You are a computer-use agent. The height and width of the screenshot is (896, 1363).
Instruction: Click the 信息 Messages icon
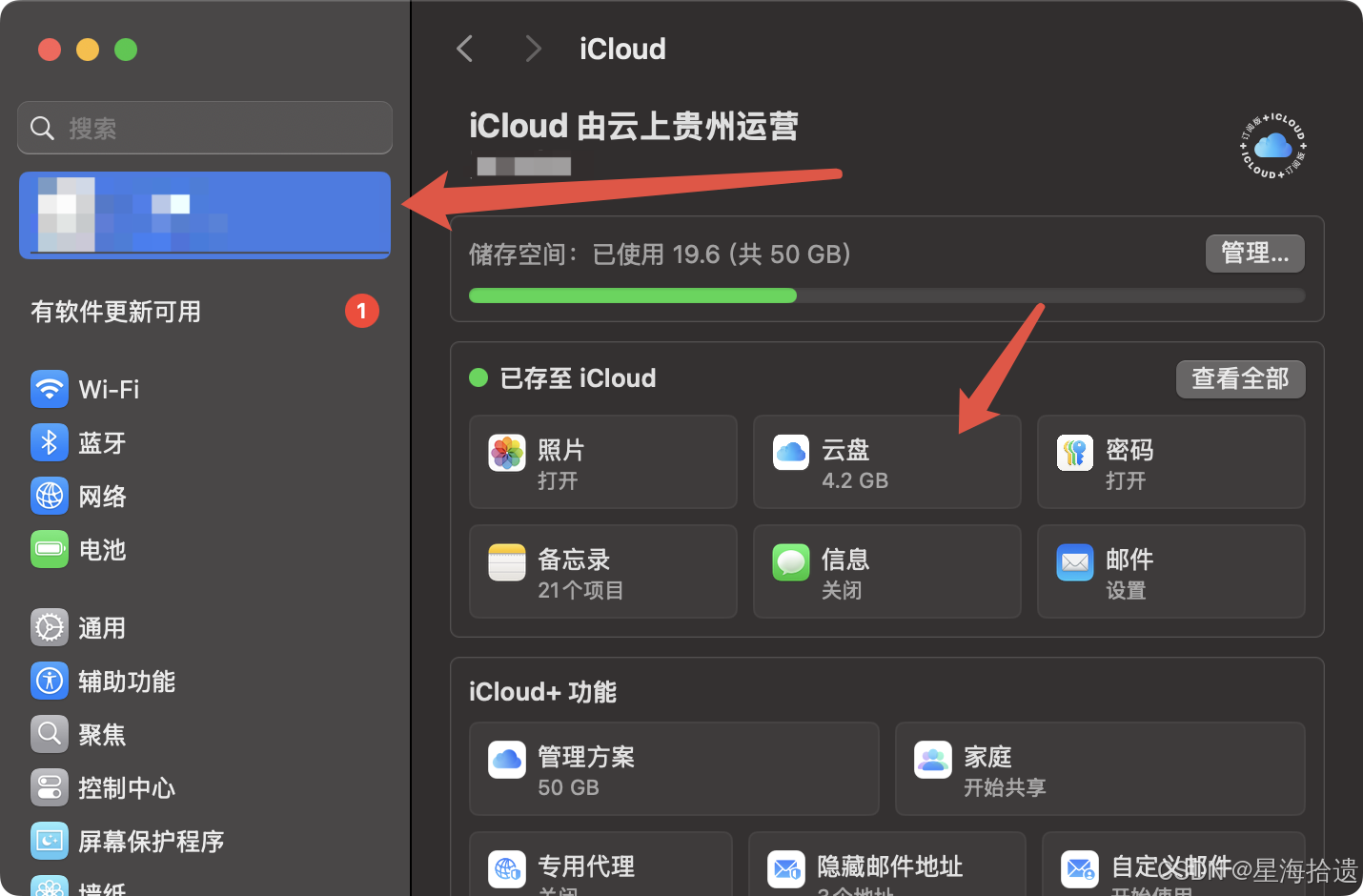pos(791,562)
